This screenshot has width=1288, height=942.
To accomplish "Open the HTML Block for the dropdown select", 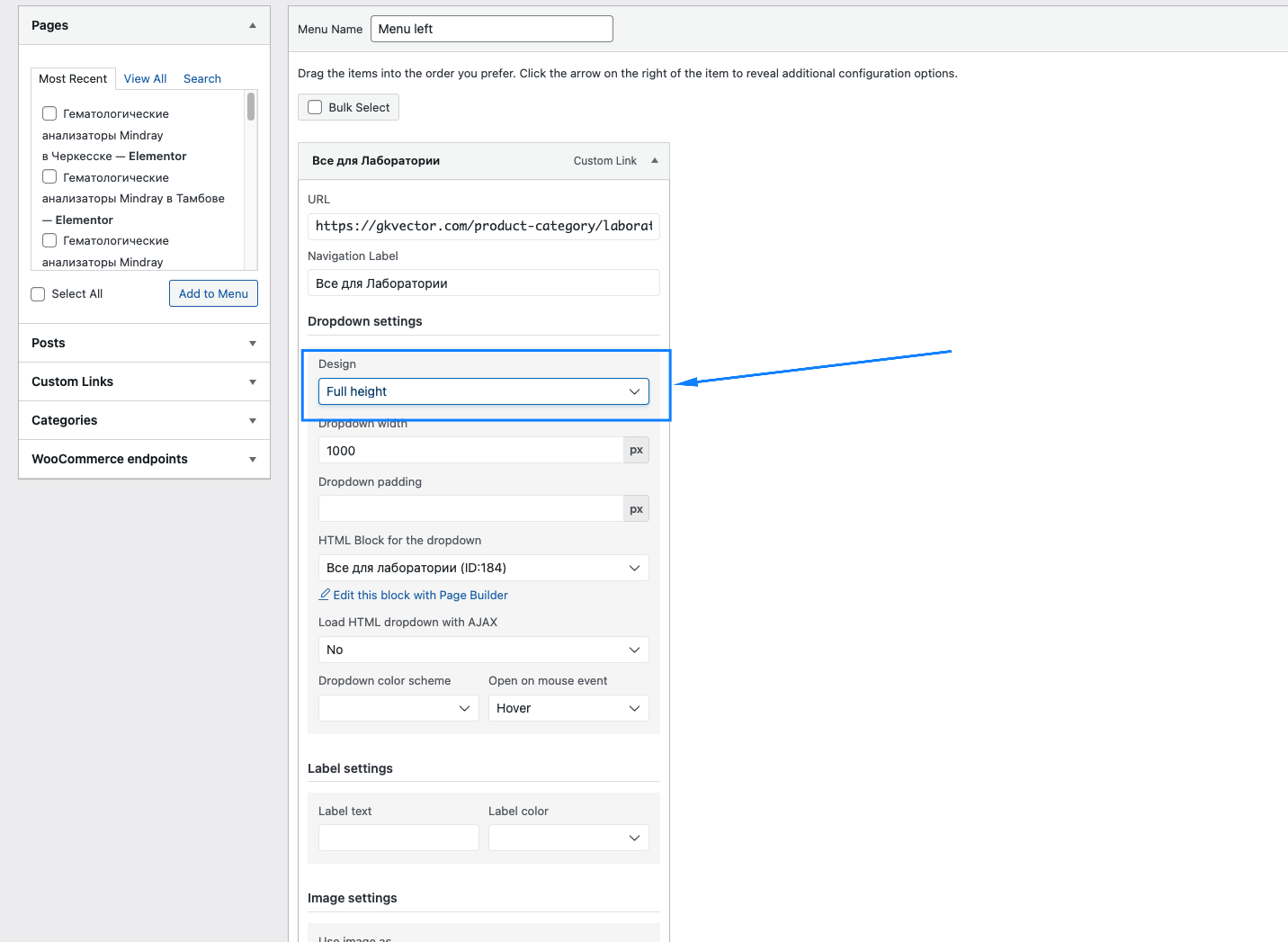I will tap(484, 568).
